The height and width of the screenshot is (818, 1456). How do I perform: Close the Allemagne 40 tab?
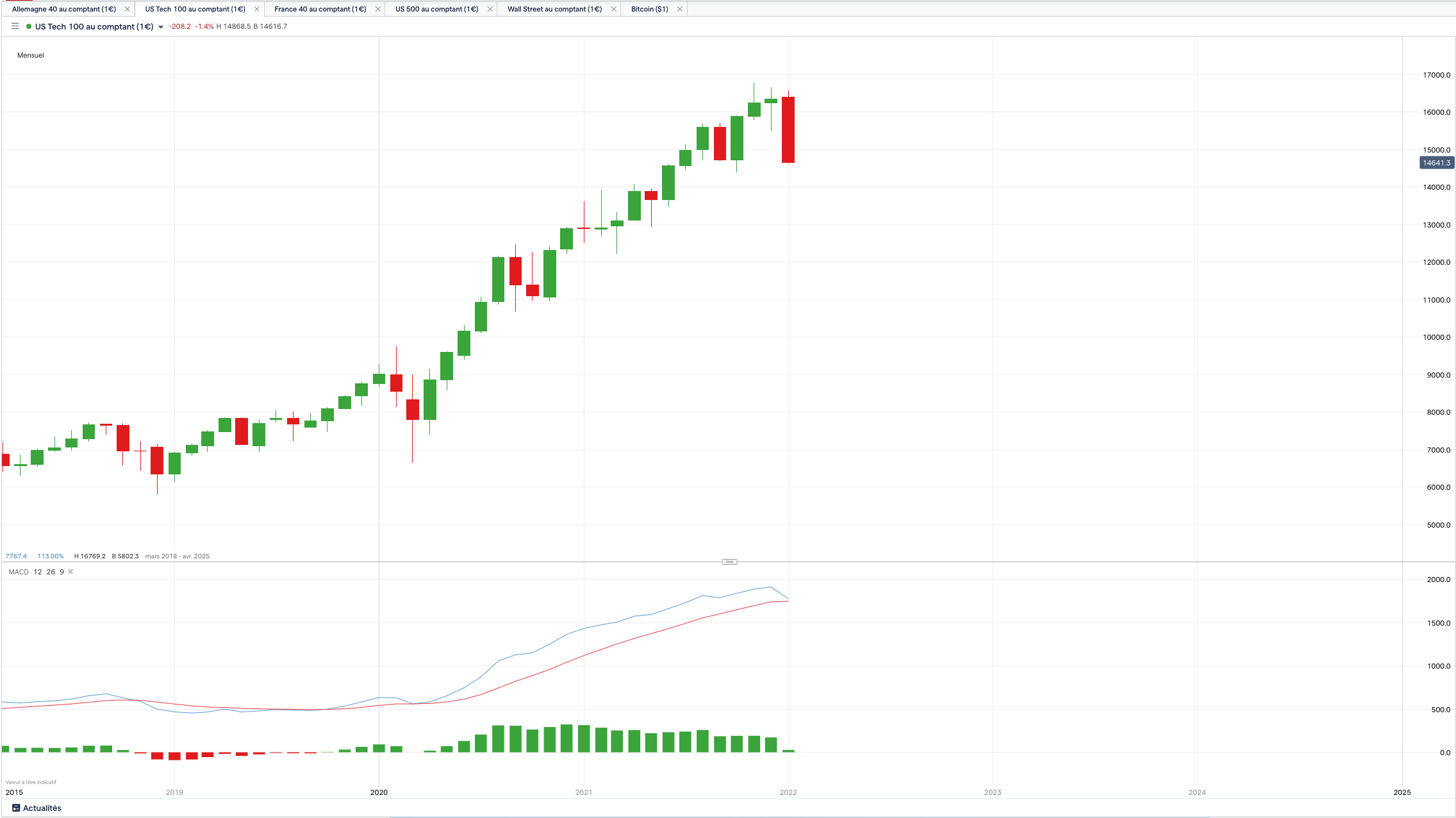tap(127, 9)
